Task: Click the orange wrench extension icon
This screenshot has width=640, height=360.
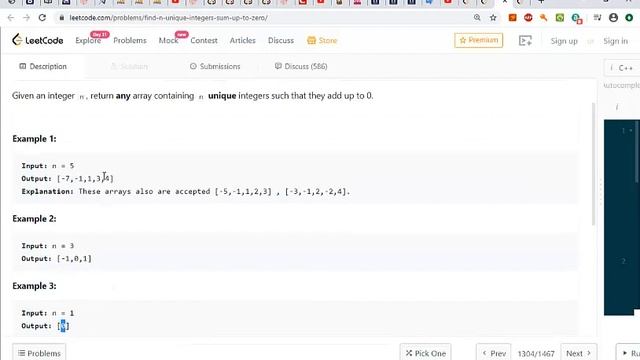Action: 544,18
